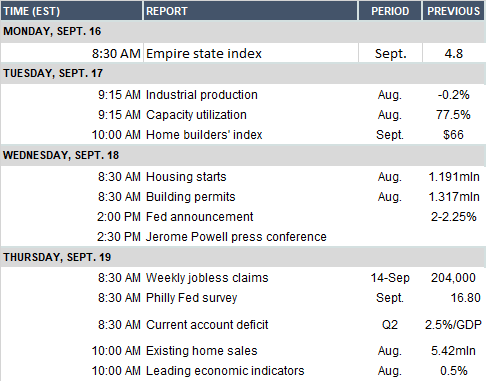This screenshot has height=381, width=486.
Task: Click the Capacity utilization report
Action: coord(196,115)
